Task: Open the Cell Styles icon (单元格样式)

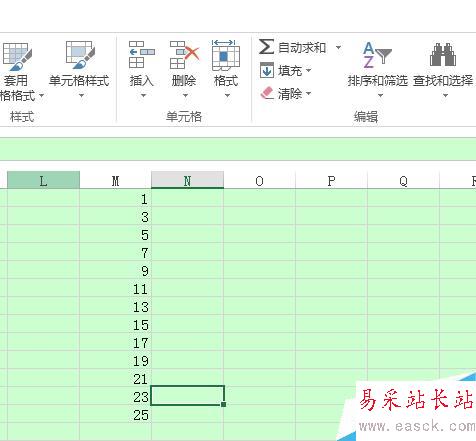Action: point(80,55)
